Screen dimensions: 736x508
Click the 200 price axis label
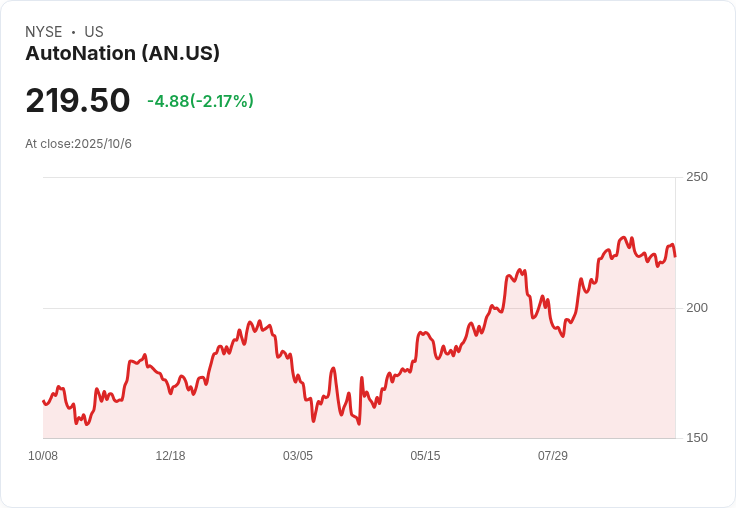(x=697, y=308)
